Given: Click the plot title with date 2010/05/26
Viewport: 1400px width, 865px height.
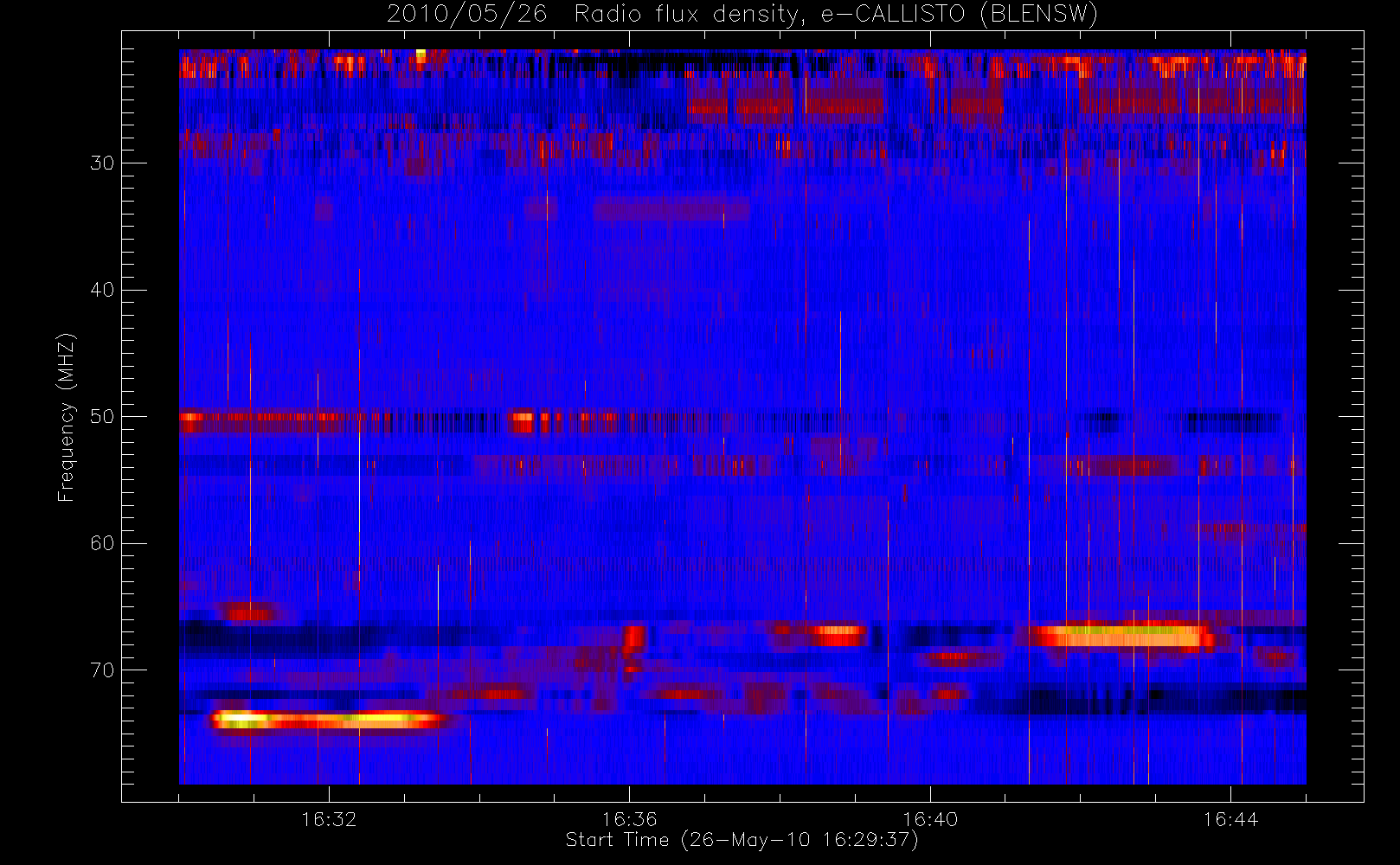Looking at the screenshot, I should 742,14.
